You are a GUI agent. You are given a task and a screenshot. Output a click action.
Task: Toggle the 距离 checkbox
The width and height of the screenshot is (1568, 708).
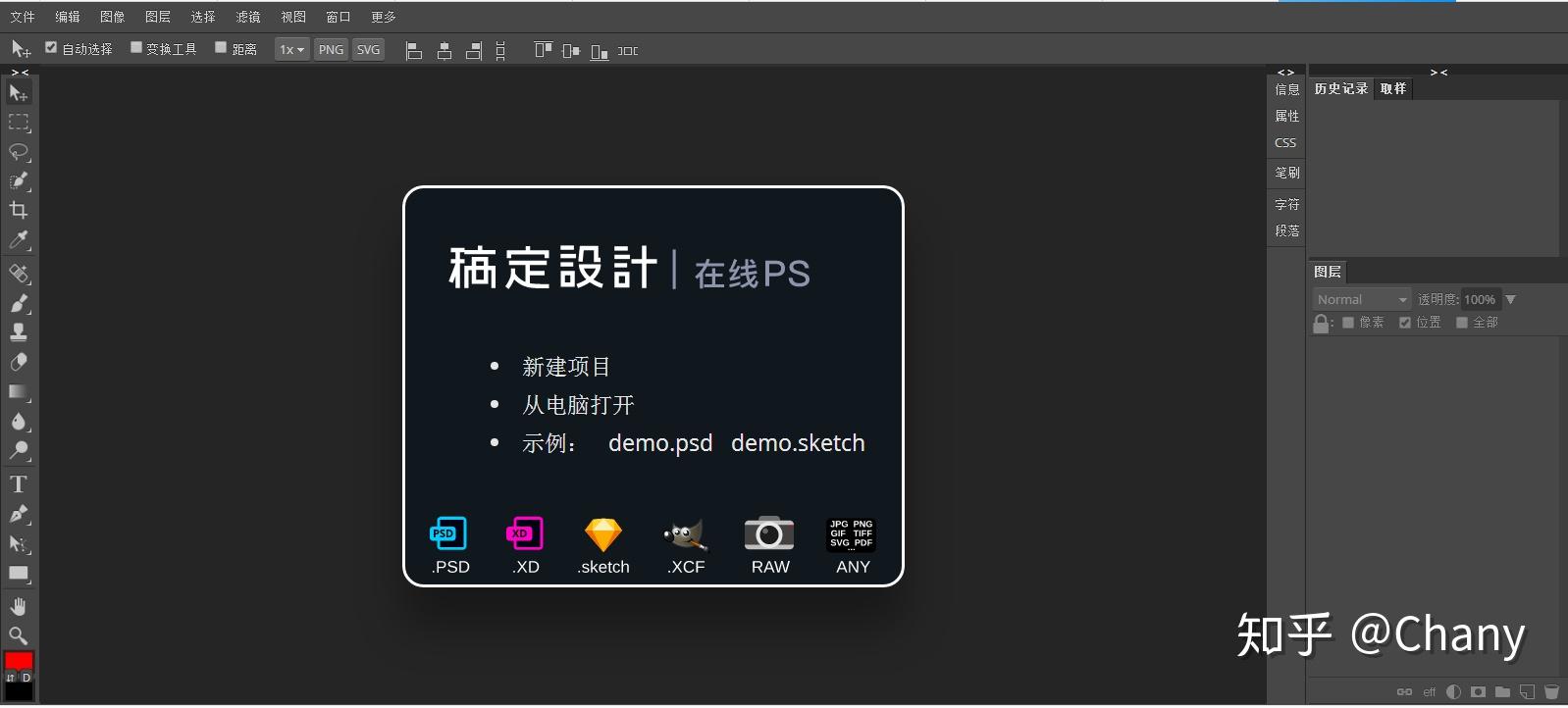221,47
